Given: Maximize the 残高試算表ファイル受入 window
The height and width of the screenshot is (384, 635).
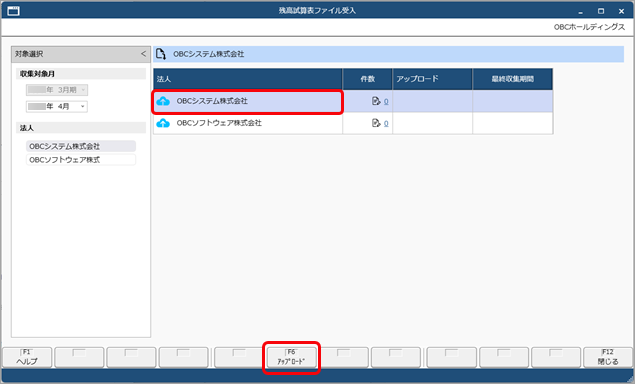Looking at the screenshot, I should point(601,11).
